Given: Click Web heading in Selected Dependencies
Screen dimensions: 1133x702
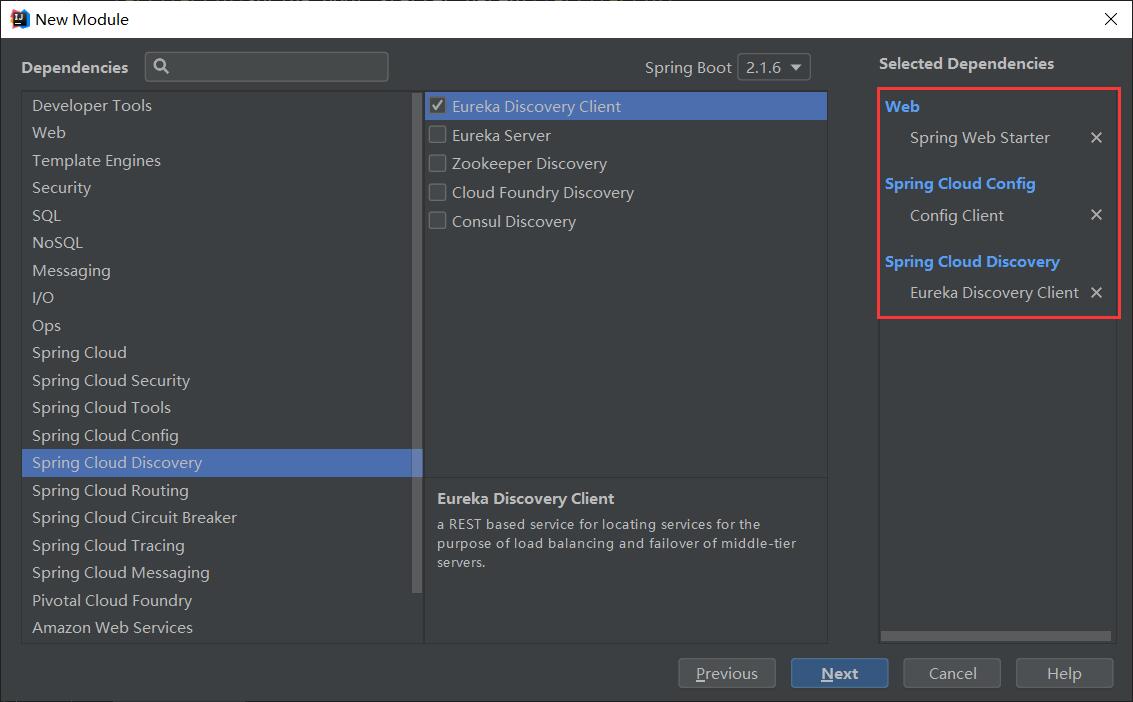Looking at the screenshot, I should pos(902,106).
